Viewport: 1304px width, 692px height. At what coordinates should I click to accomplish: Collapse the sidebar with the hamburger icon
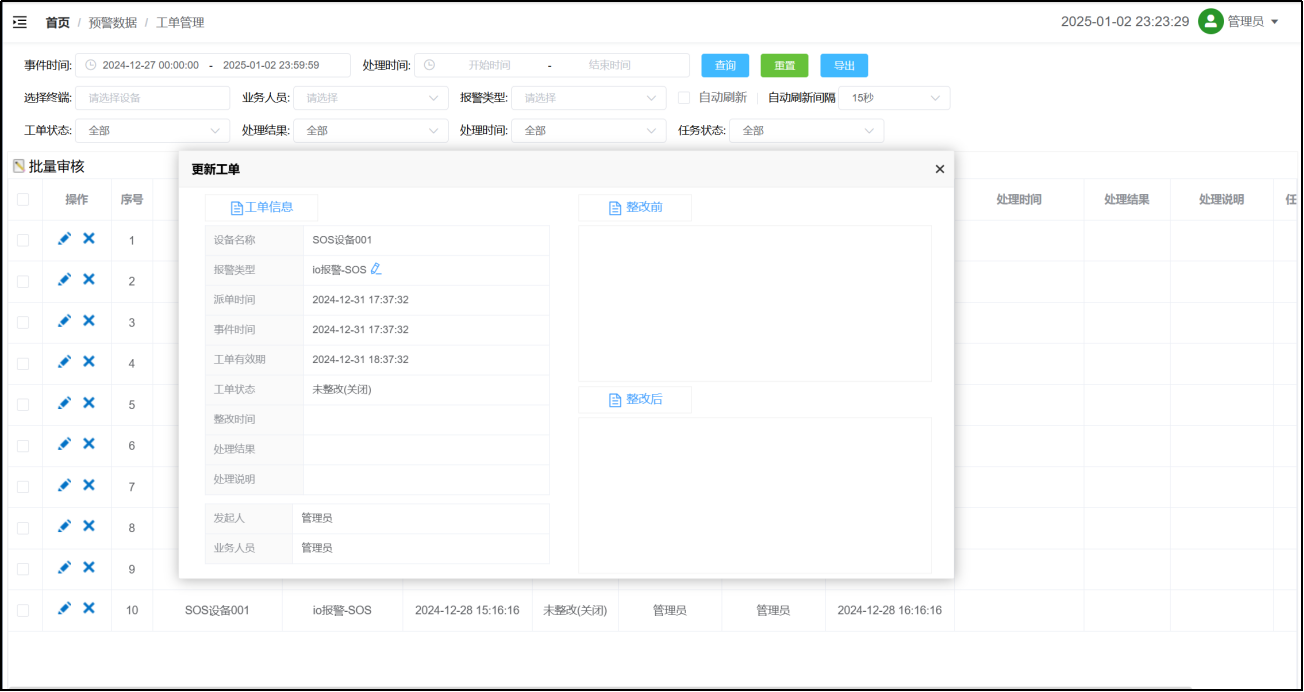(20, 22)
